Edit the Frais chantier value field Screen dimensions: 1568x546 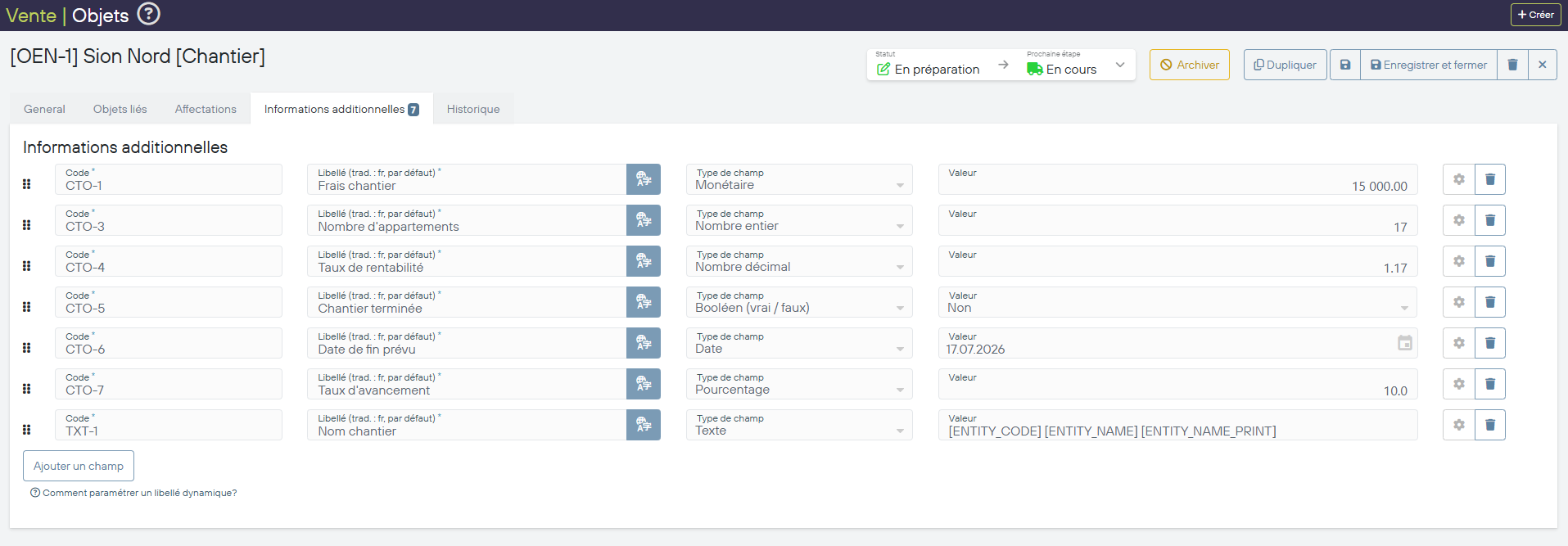(x=1177, y=186)
